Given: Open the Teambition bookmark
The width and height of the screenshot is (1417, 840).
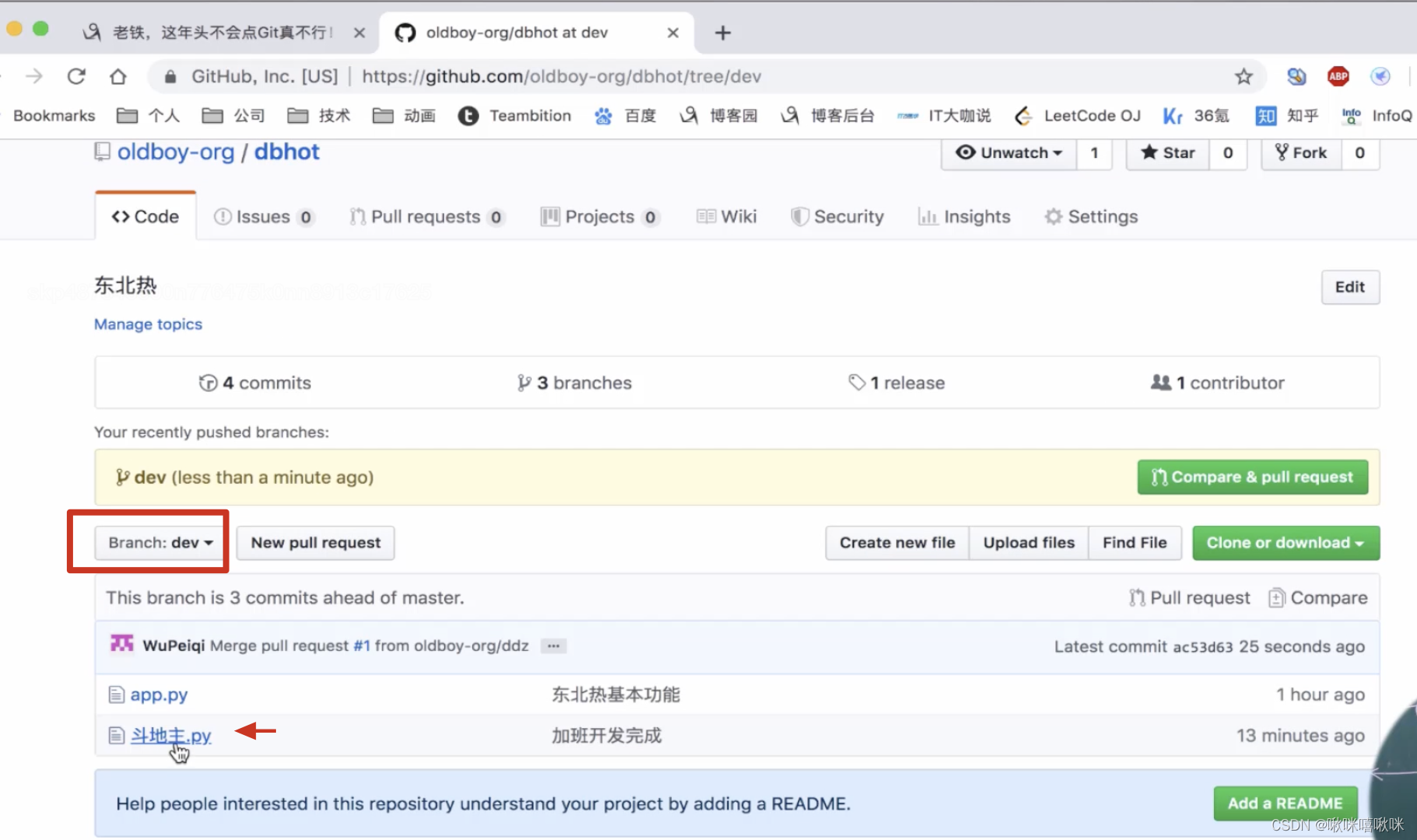Looking at the screenshot, I should [514, 116].
